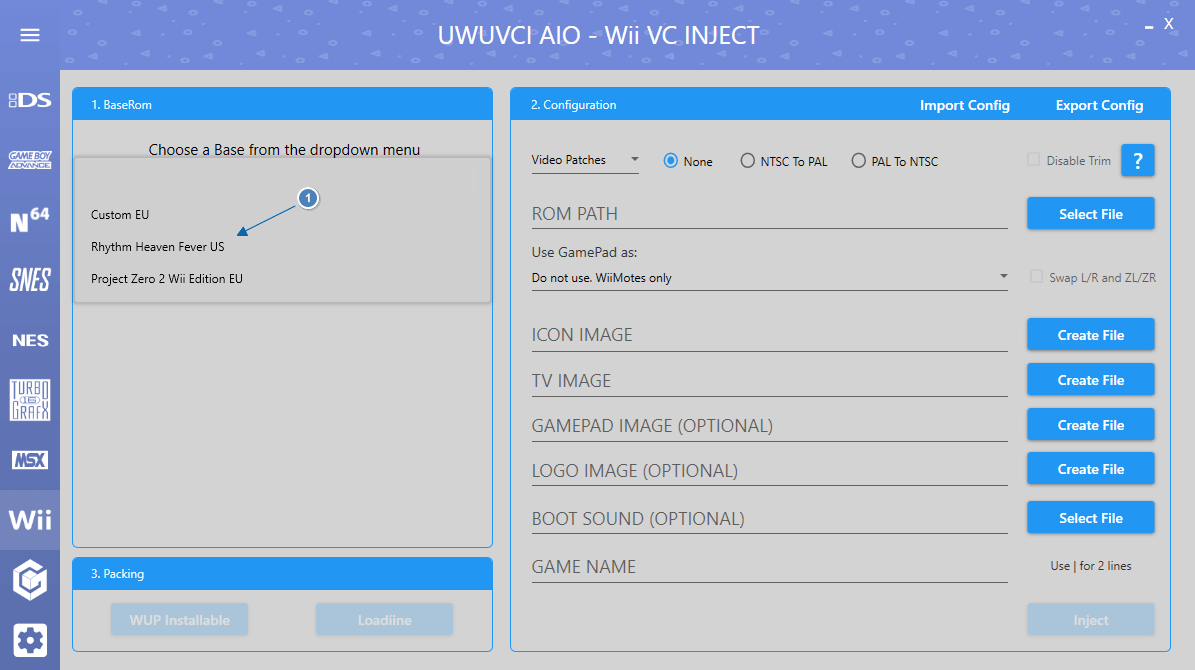Click the TV IMAGE path field
Screen dimensions: 1195x670
click(770, 381)
